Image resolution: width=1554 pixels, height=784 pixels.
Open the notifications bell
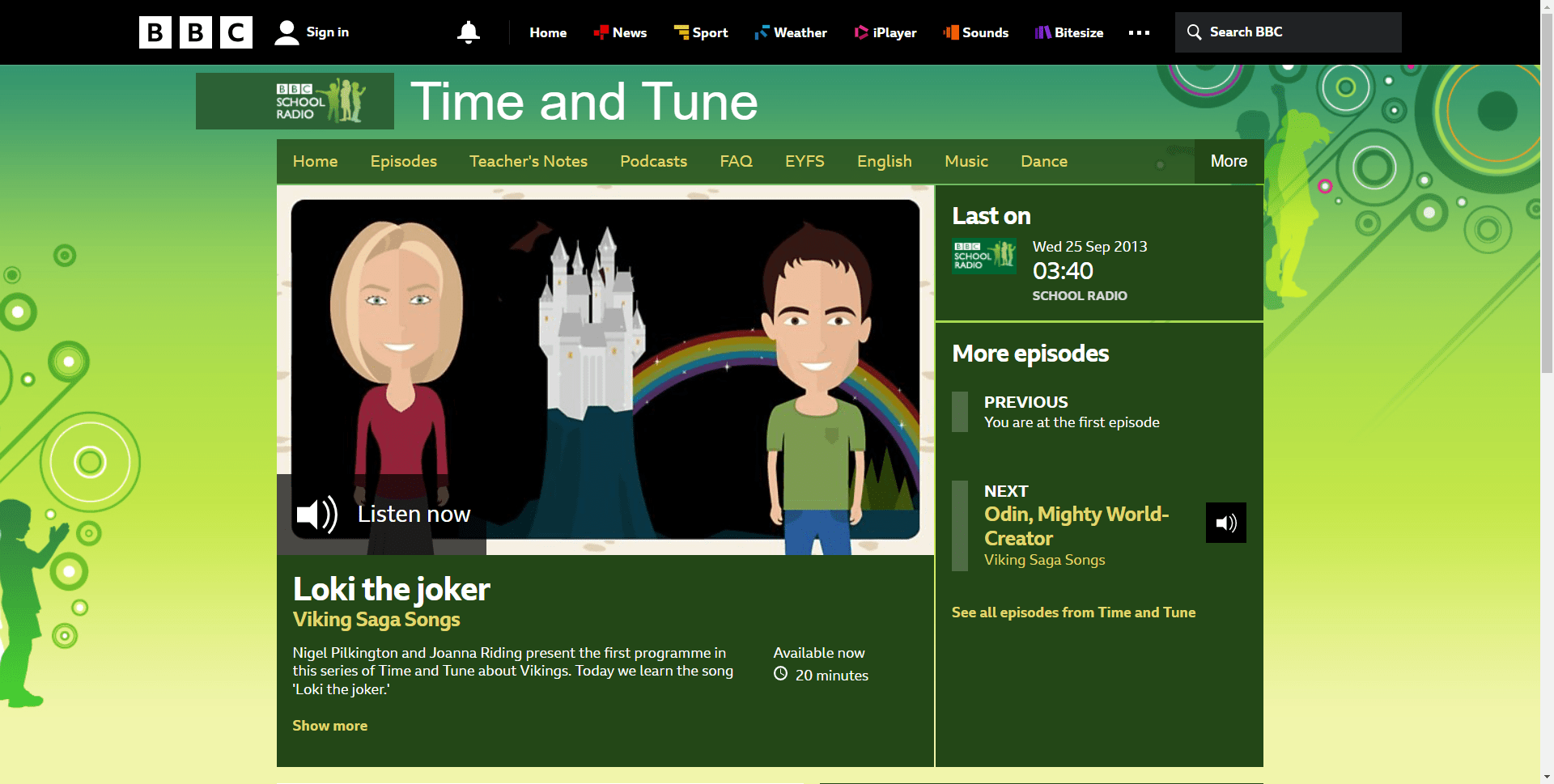pyautogui.click(x=469, y=32)
